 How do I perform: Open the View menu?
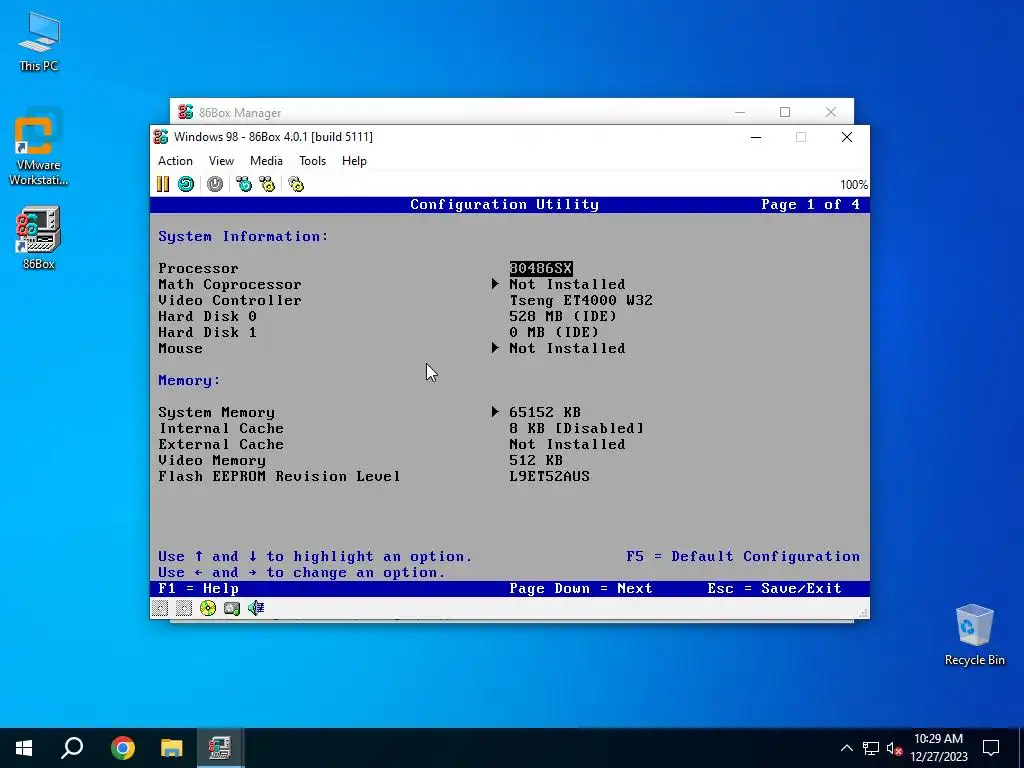coord(221,161)
